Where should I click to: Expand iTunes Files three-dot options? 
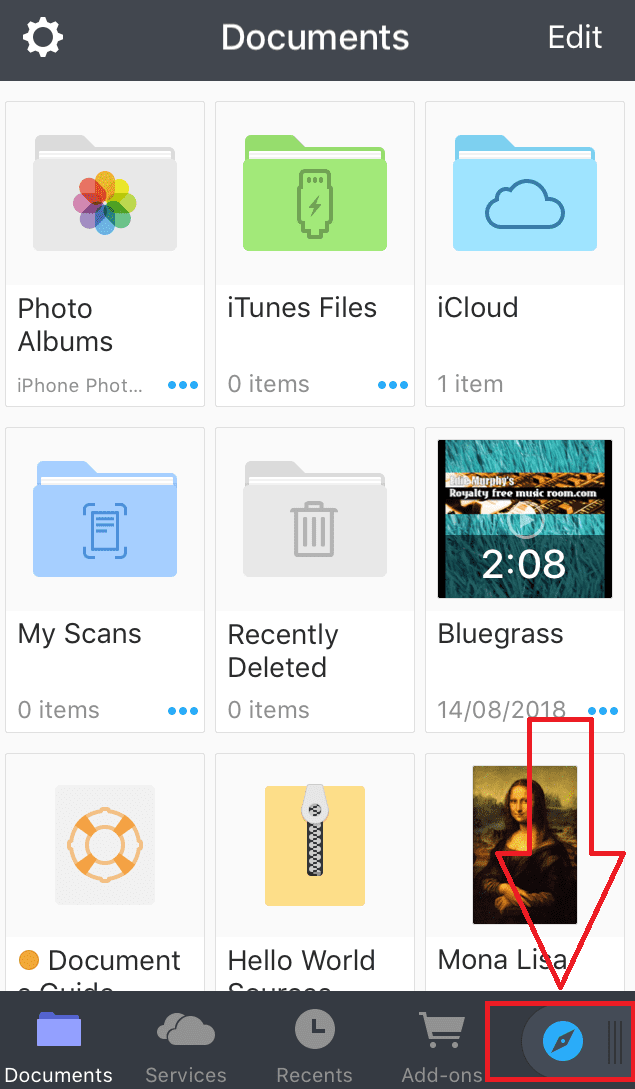(x=393, y=385)
